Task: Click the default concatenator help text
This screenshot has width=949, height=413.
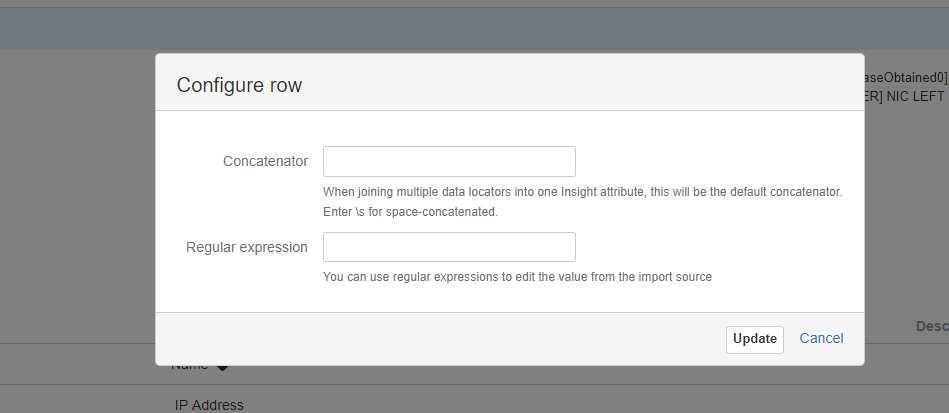Action: tap(582, 192)
